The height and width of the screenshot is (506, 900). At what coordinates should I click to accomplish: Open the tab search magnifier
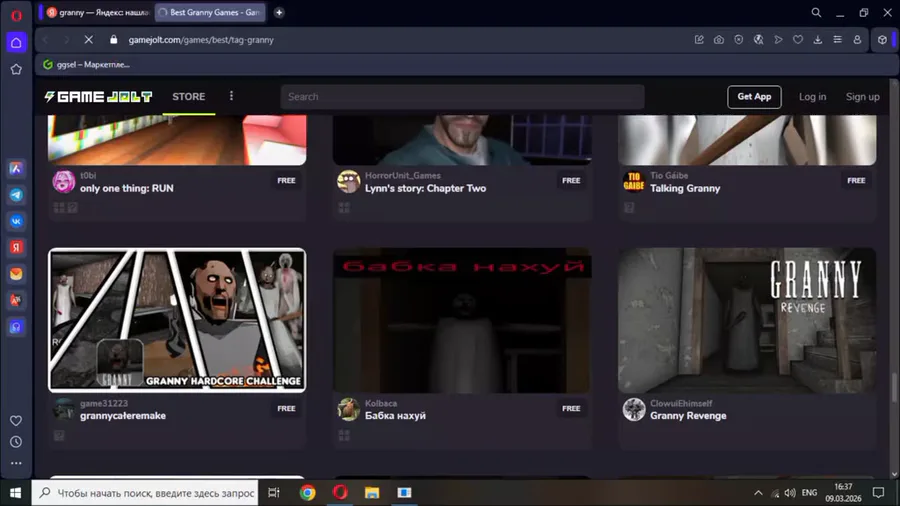pos(816,13)
